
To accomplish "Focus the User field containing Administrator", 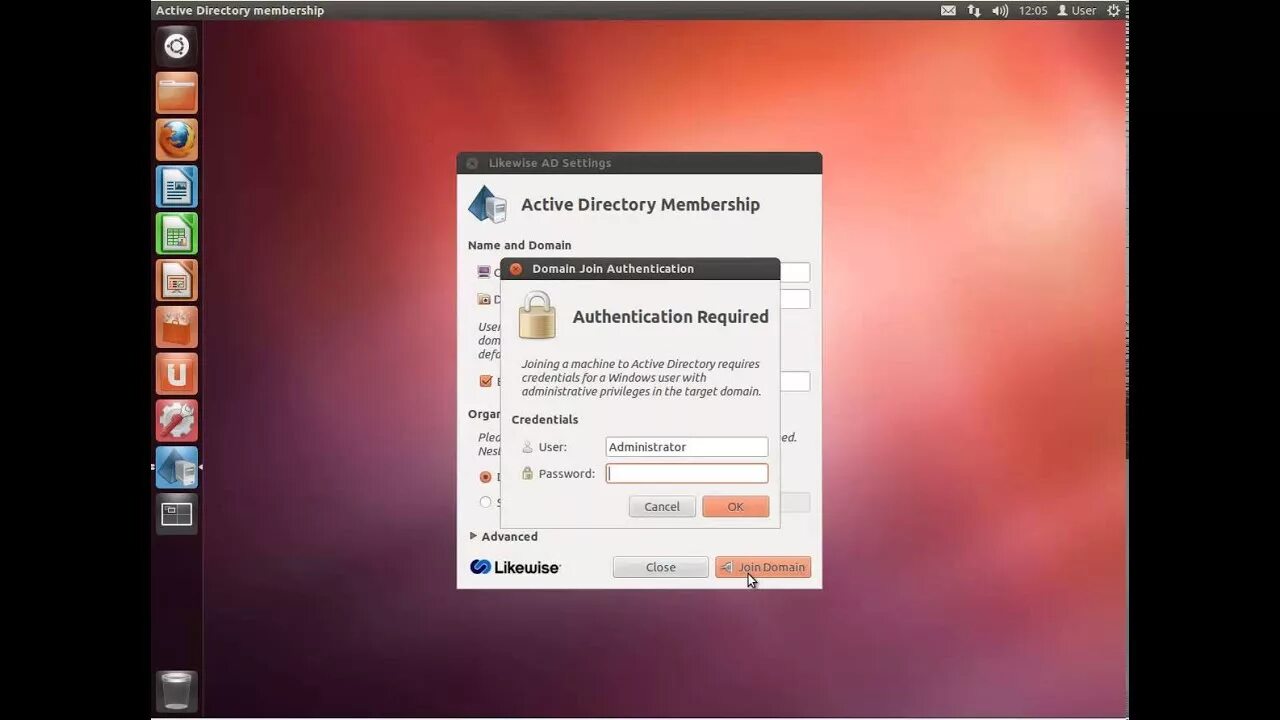I will pyautogui.click(x=687, y=447).
